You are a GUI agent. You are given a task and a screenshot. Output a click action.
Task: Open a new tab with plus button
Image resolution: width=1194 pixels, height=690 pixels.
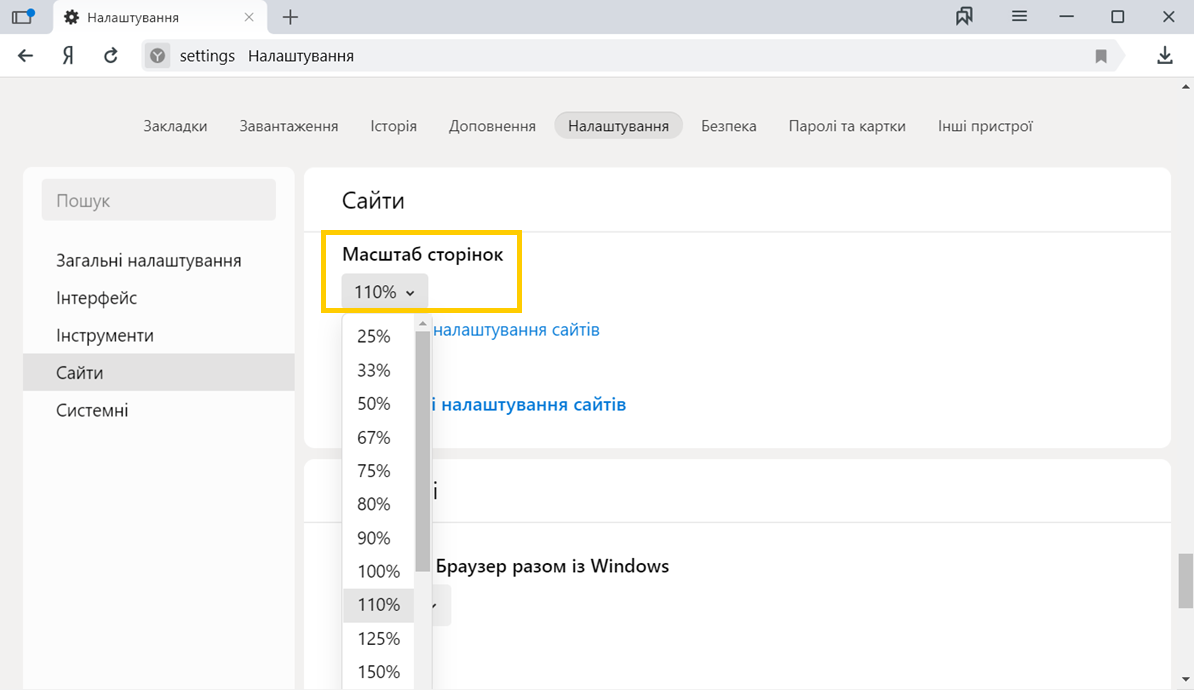(x=290, y=17)
